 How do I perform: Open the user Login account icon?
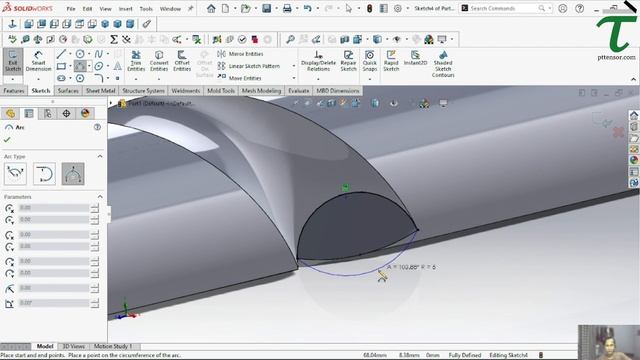pyautogui.click(x=562, y=8)
